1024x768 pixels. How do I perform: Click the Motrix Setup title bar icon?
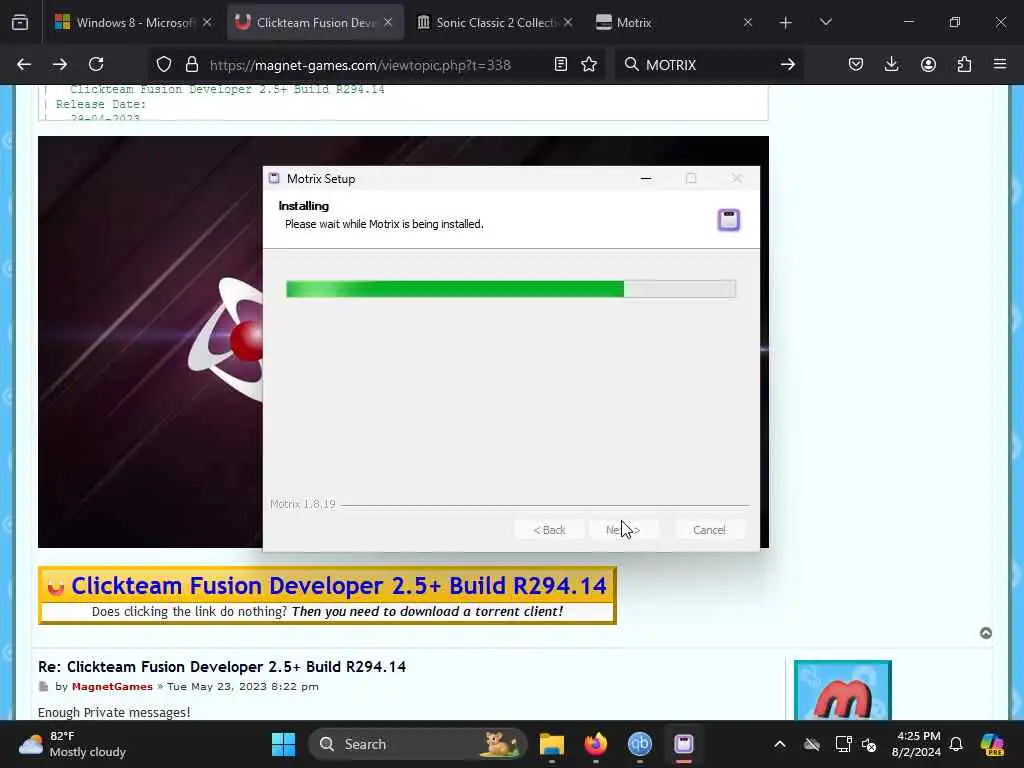(x=274, y=178)
